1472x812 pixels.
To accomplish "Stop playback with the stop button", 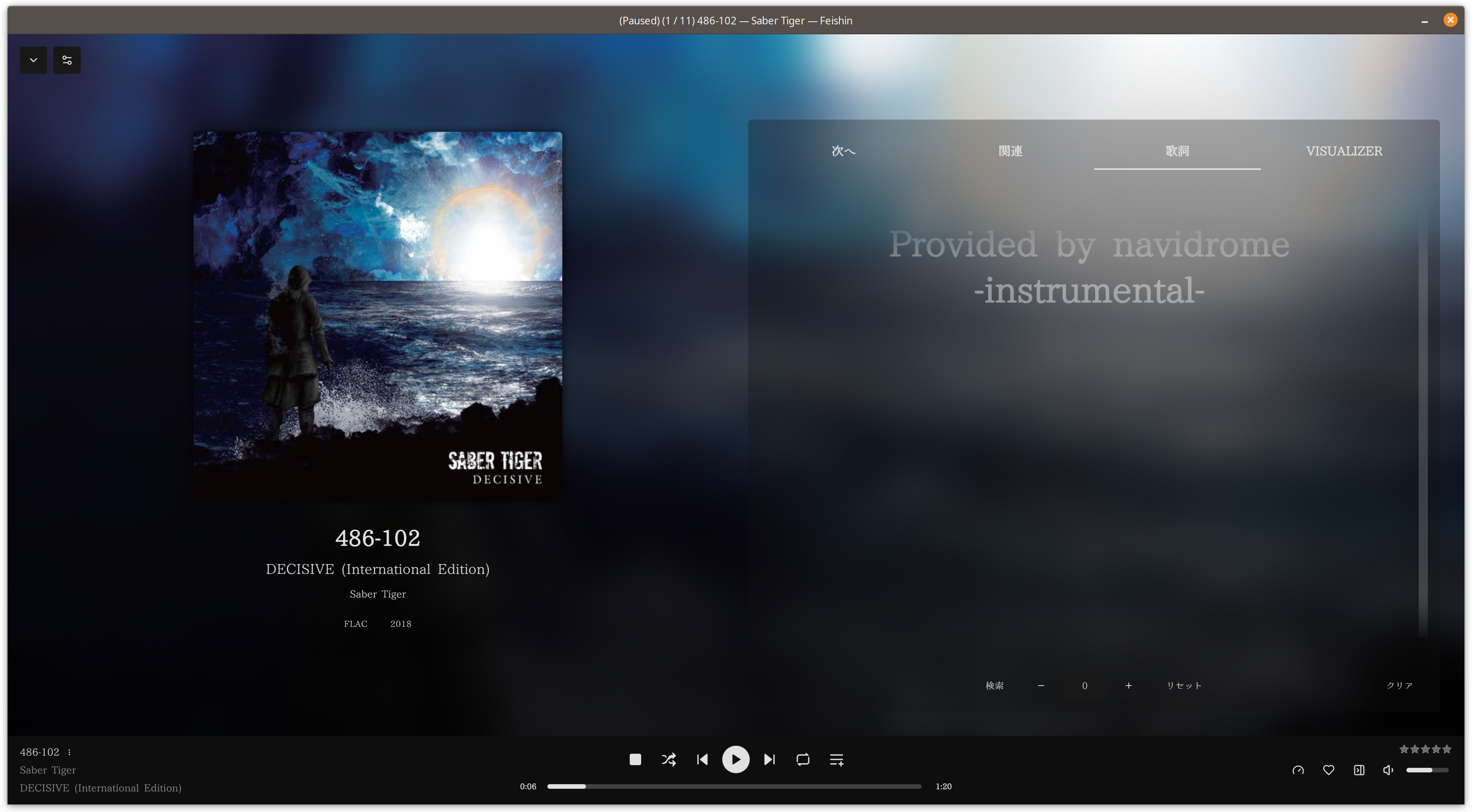I will point(635,759).
